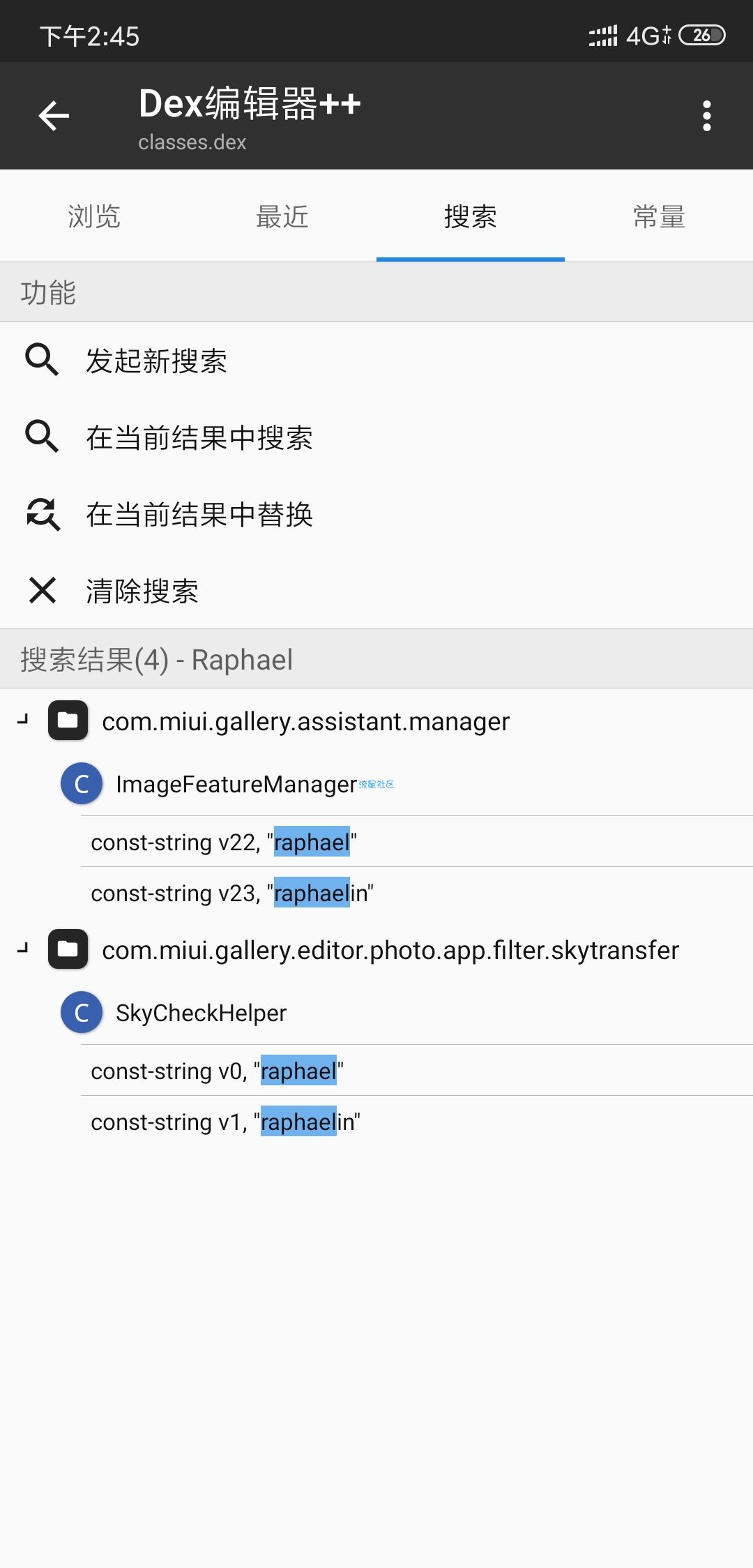The image size is (753, 1568).
Task: Open const-string v1 "raphaelin" result
Action: pyautogui.click(x=417, y=1122)
